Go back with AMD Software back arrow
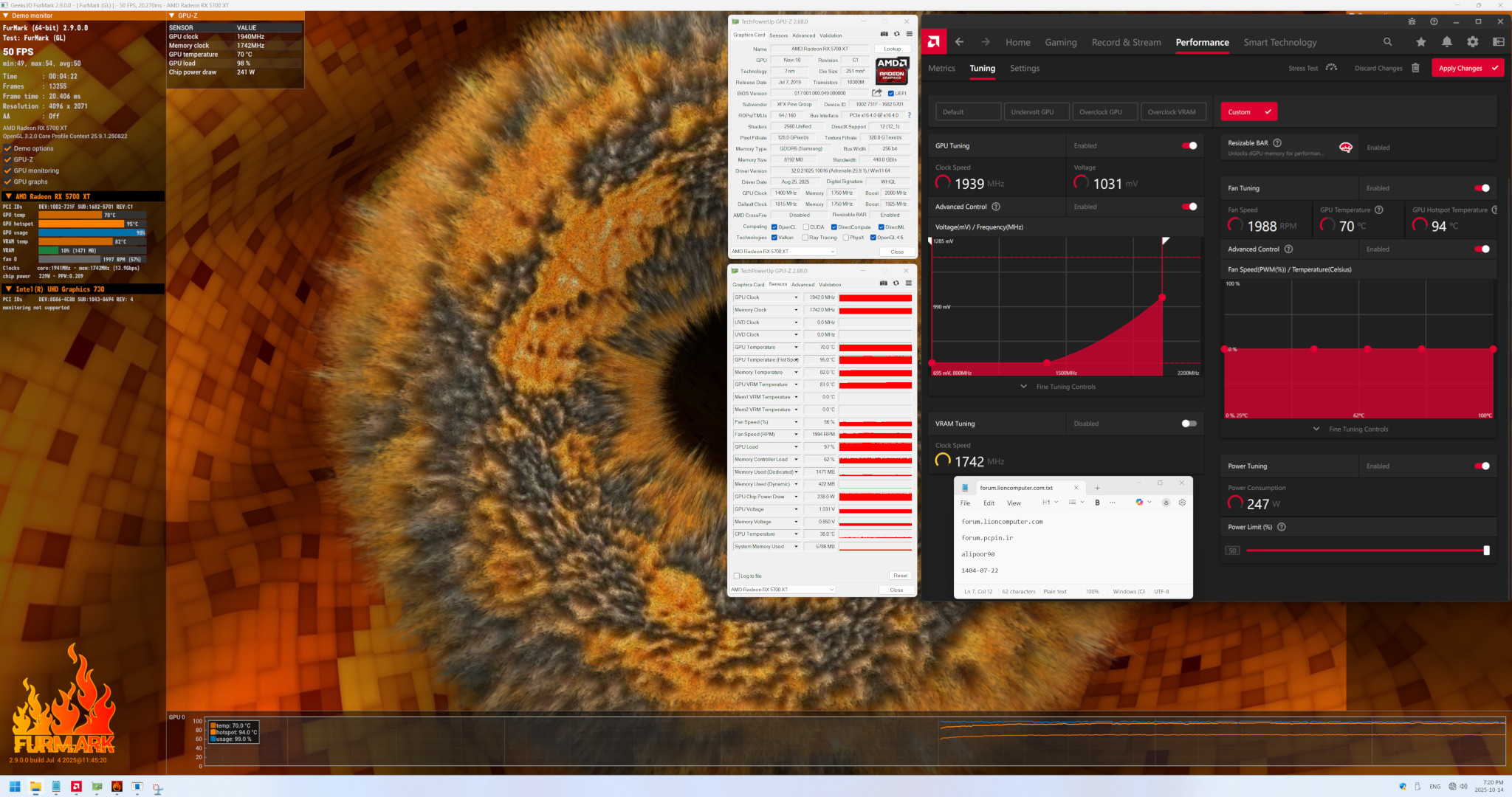This screenshot has height=797, width=1512. tap(959, 42)
